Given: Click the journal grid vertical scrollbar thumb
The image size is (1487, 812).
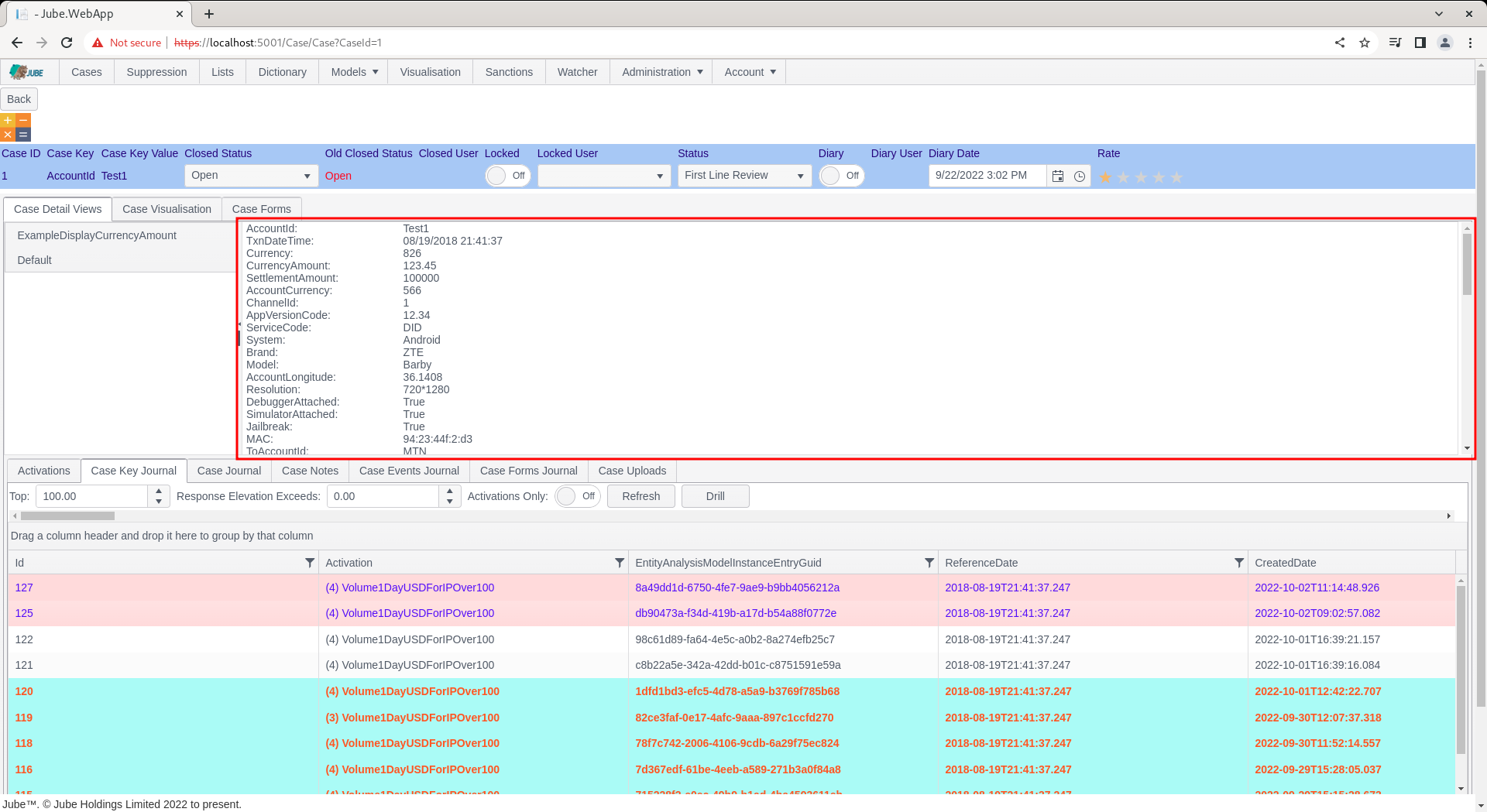Looking at the screenshot, I should click(1461, 670).
